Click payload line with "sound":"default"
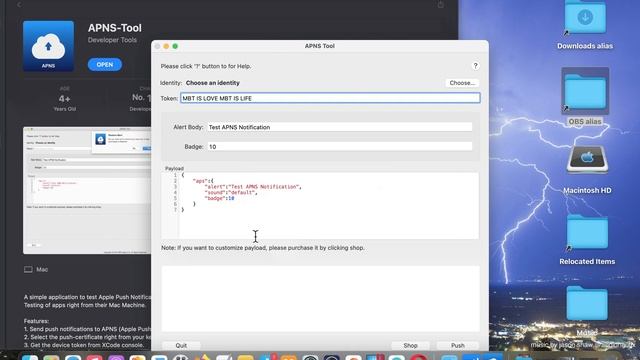 (x=231, y=192)
